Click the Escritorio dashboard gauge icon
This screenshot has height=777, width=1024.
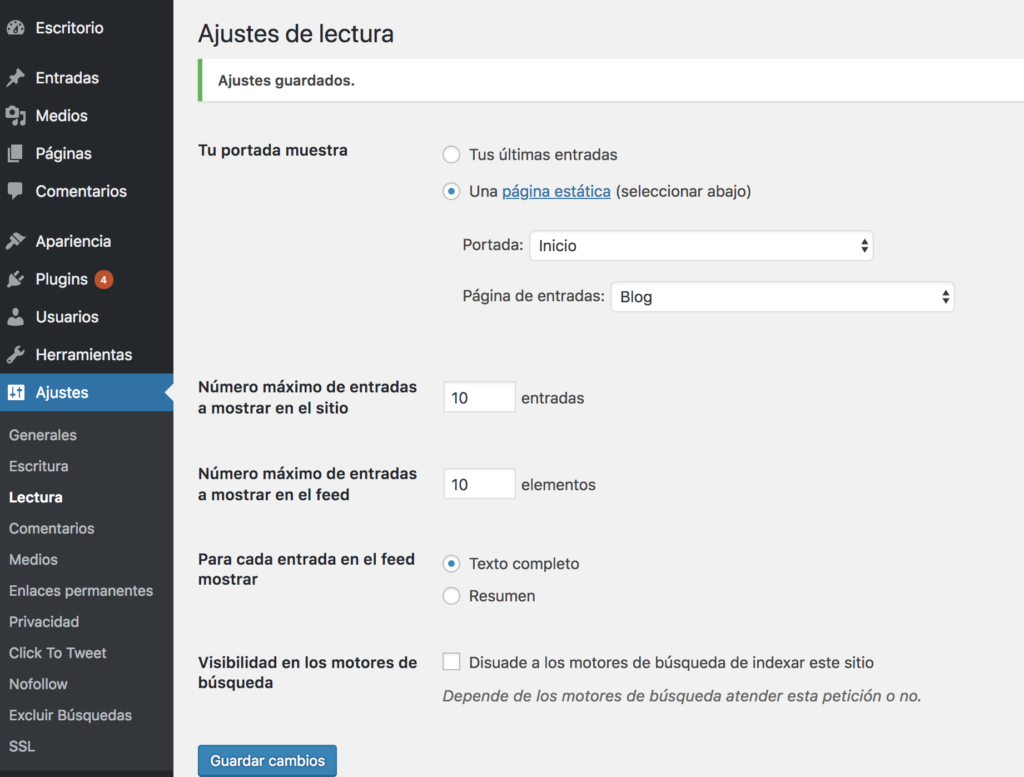pos(16,27)
